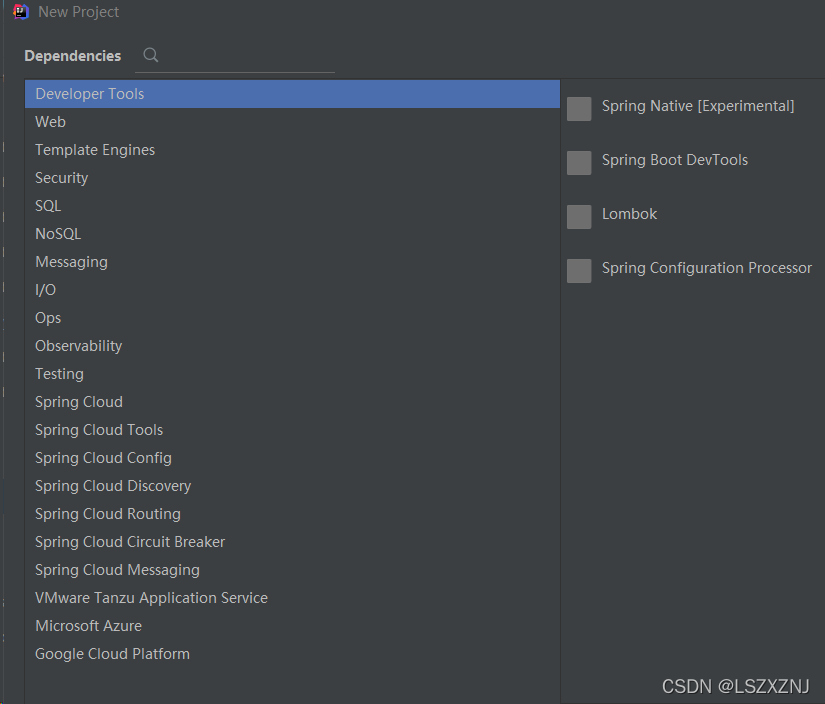Open the Spring Cloud Config category
Image resolution: width=825 pixels, height=704 pixels.
click(x=292, y=458)
